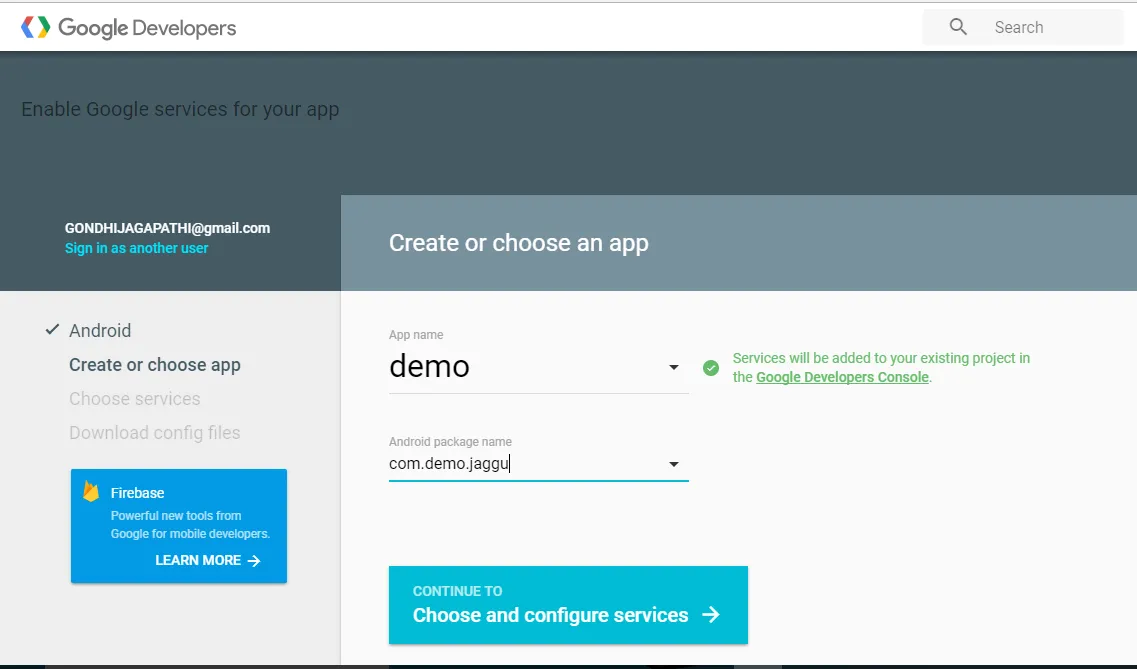
Task: Continue to Choose and configure services
Action: point(568,605)
